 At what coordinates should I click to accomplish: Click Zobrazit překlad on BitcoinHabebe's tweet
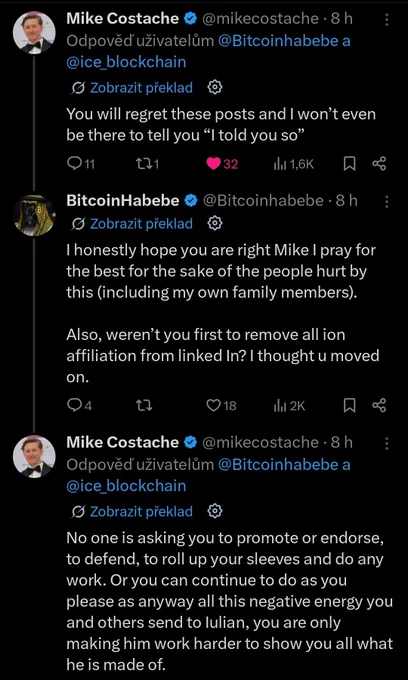pos(141,224)
